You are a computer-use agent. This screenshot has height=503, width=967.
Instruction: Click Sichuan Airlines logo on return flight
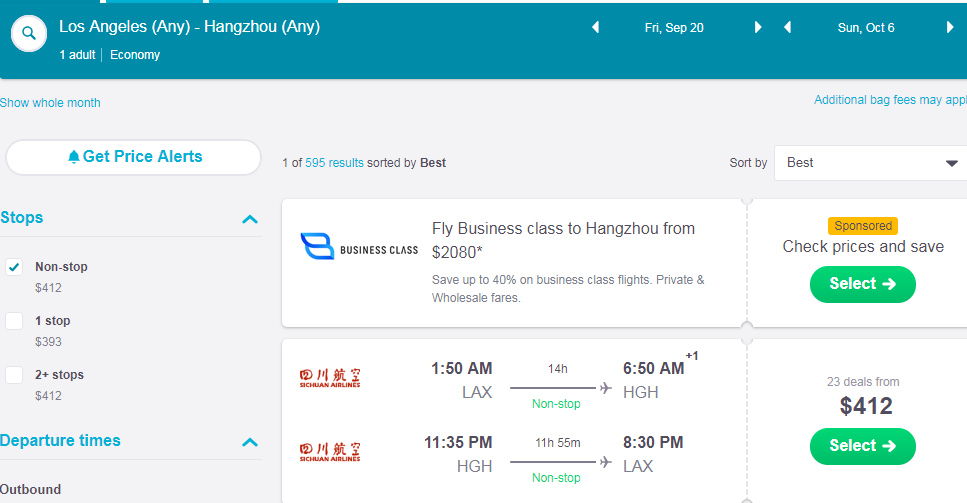tap(330, 453)
